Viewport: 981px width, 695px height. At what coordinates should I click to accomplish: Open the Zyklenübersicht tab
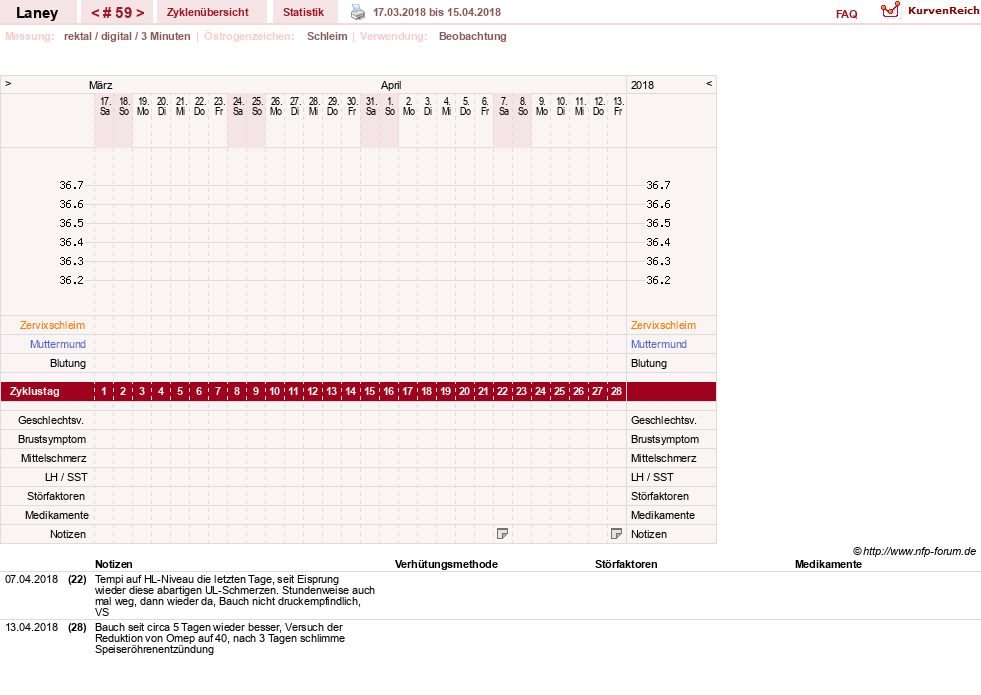pos(208,13)
